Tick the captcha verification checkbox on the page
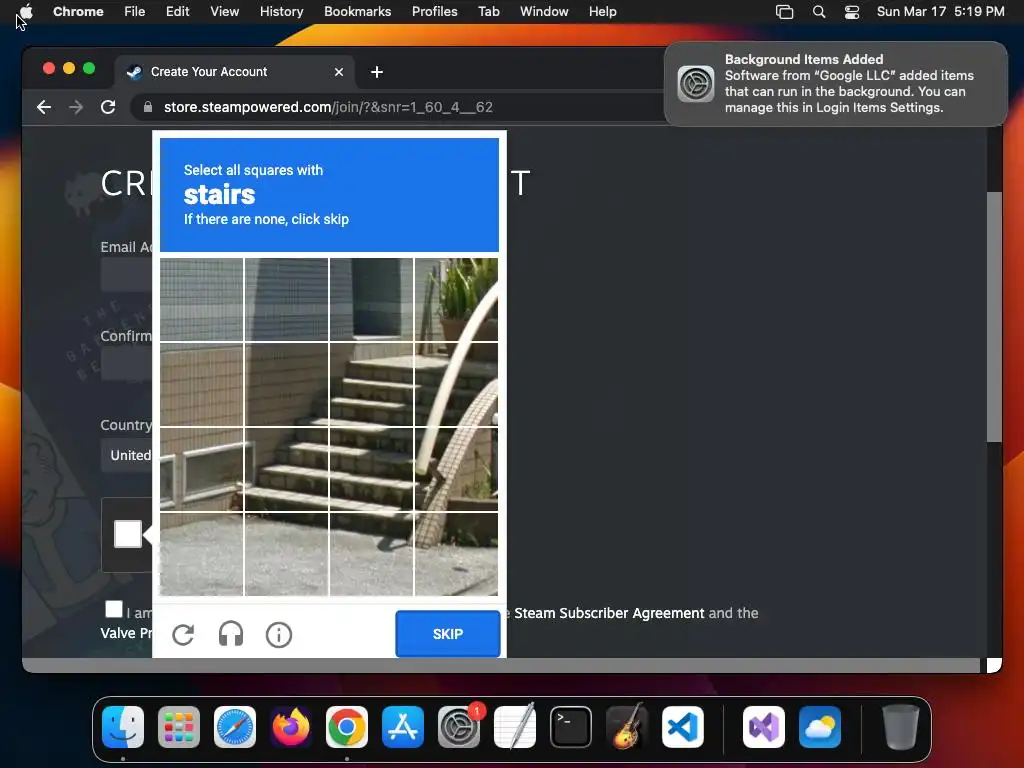Viewport: 1024px width, 768px height. pyautogui.click(x=127, y=534)
